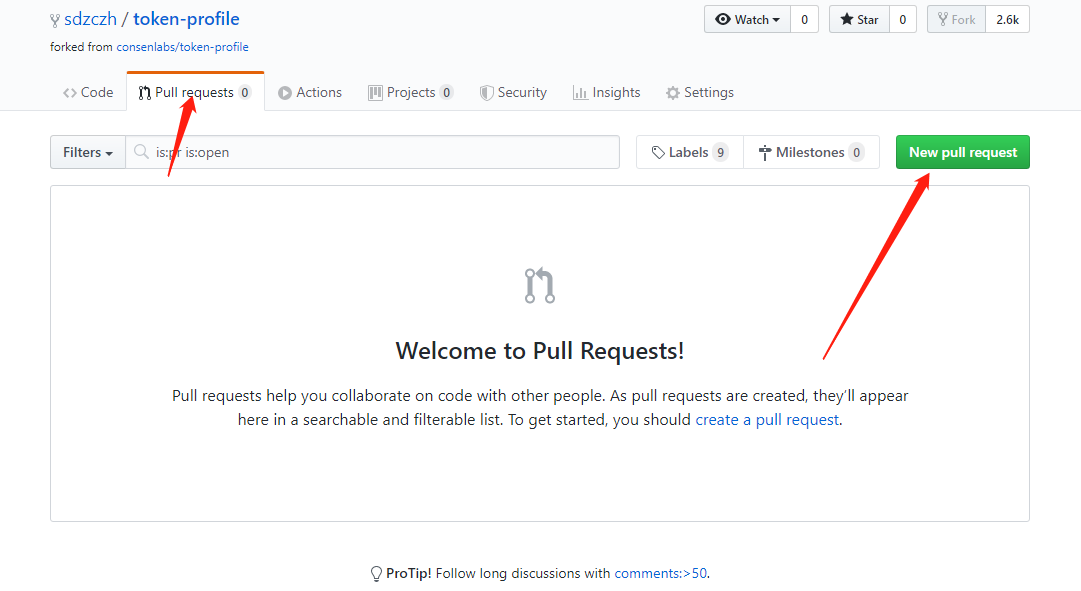Open the repository Settings tab

pyautogui.click(x=700, y=92)
